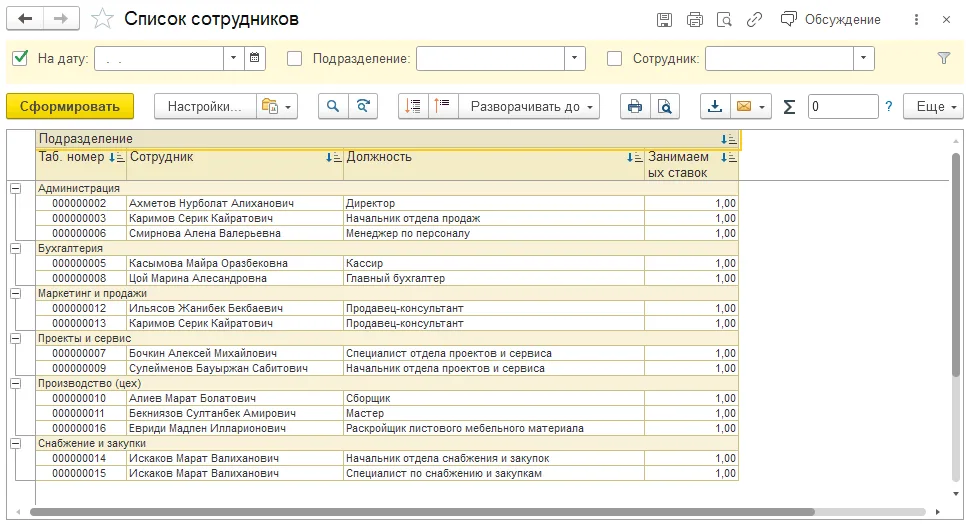This screenshot has height=529, width=966.
Task: Select the Главный бухгалтер cell
Action: [x=493, y=278]
